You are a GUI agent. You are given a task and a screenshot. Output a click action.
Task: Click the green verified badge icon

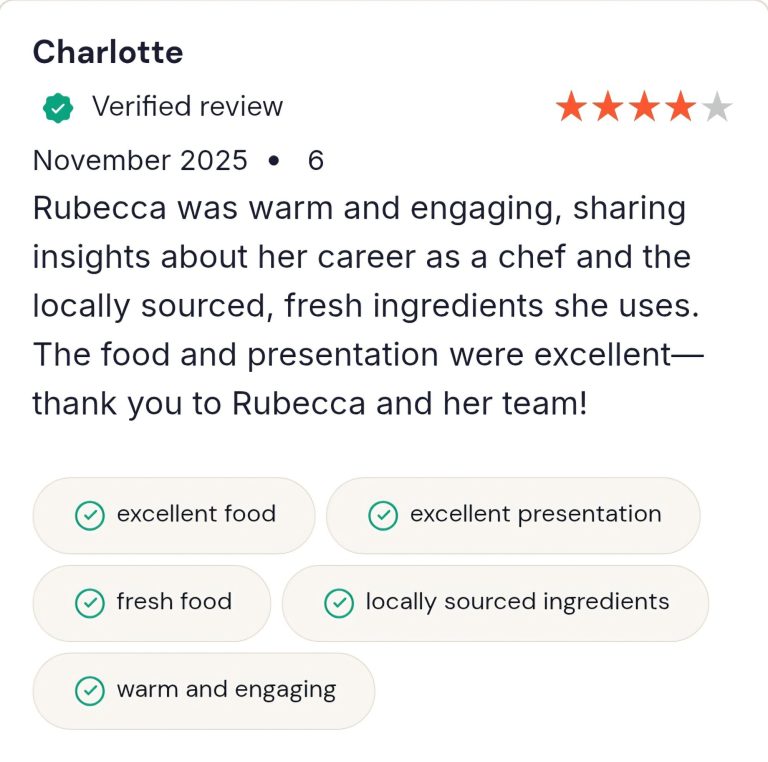point(58,107)
